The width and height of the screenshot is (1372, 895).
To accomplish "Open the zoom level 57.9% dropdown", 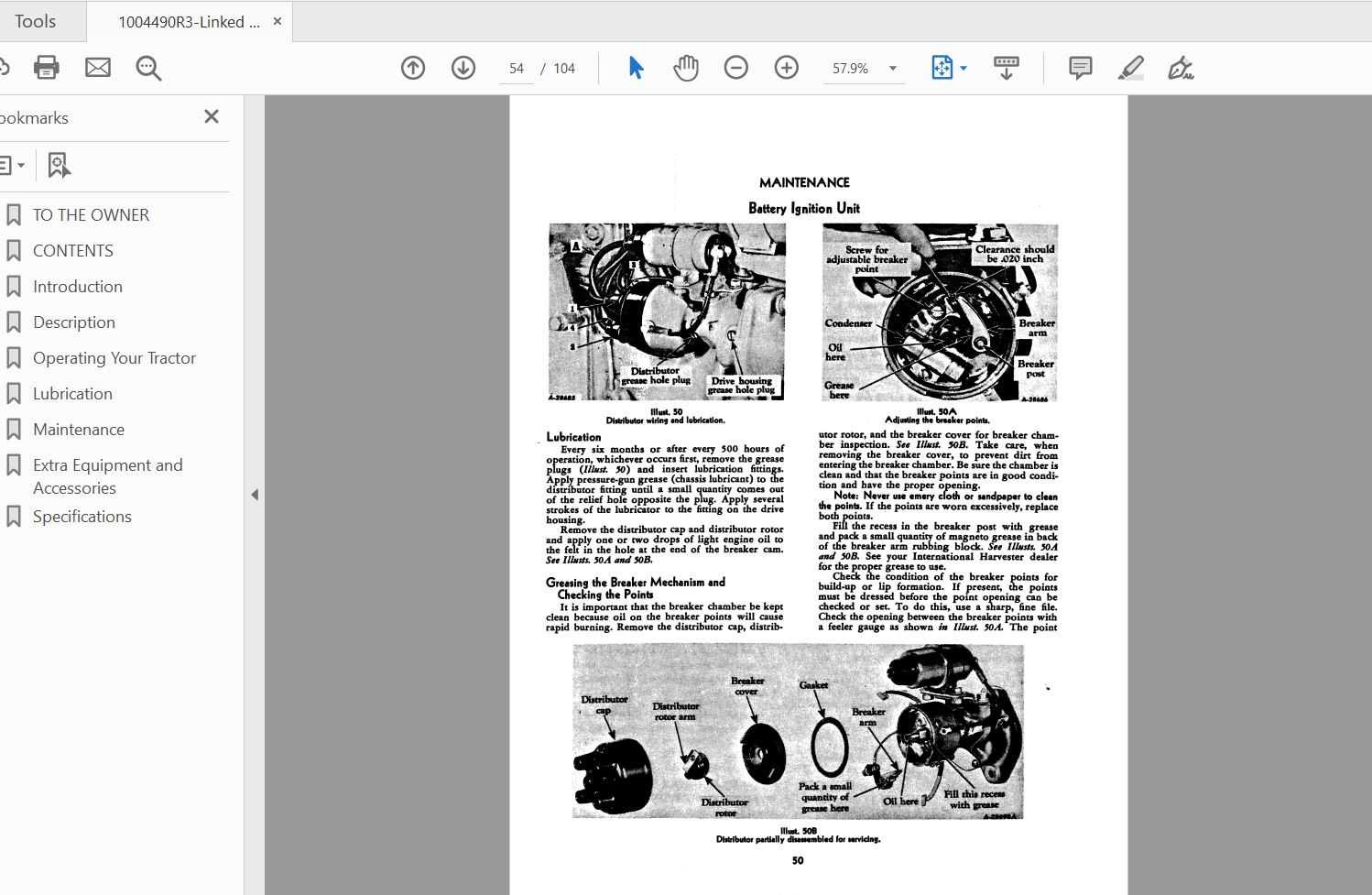I will tap(893, 69).
